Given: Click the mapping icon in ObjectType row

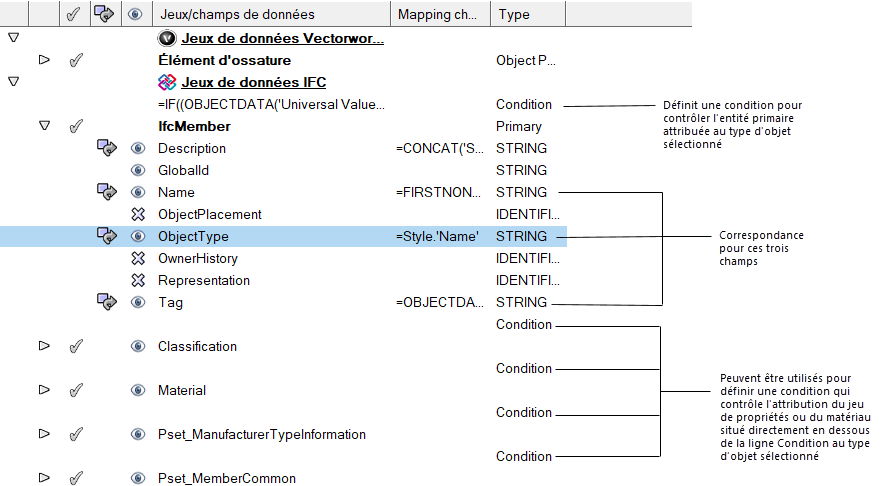Looking at the screenshot, I should pos(106,236).
